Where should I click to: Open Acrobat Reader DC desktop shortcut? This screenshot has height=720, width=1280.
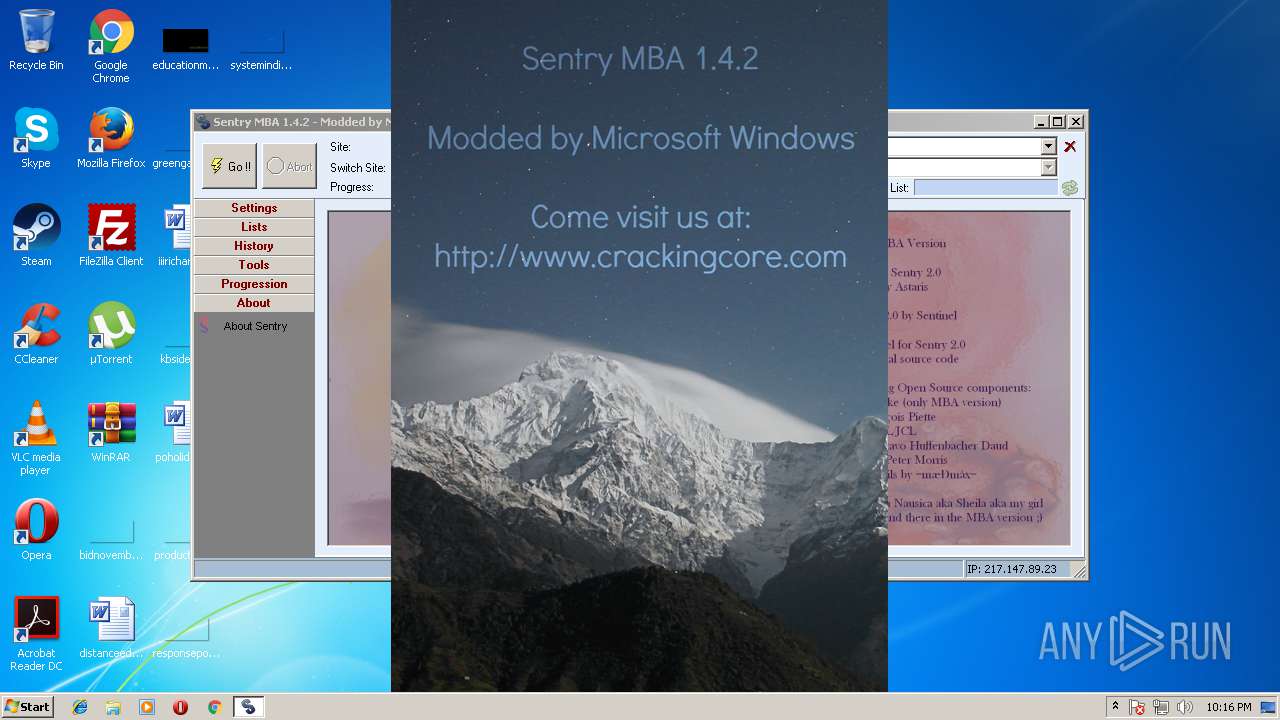[x=36, y=635]
